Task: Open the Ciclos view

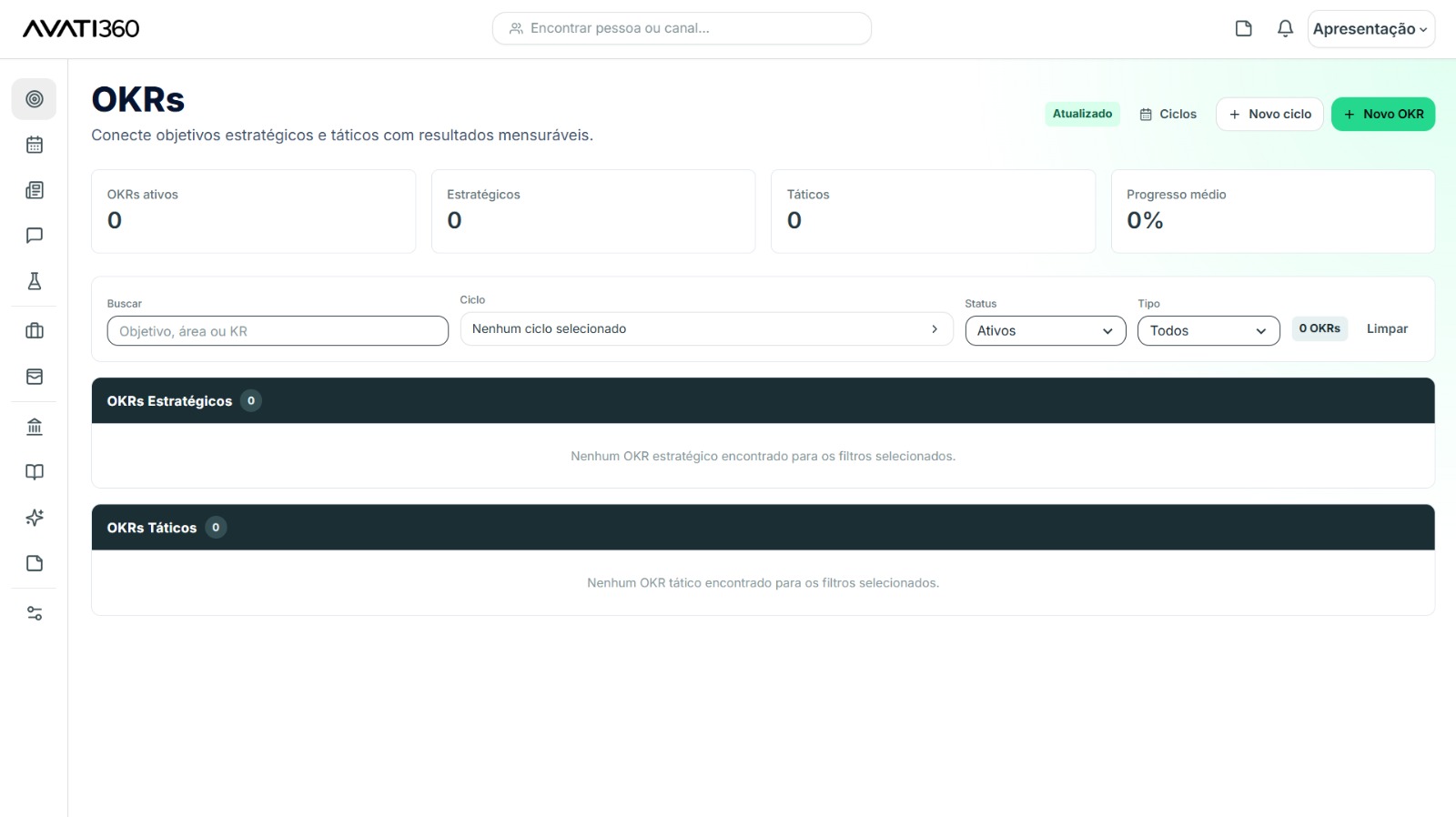Action: pyautogui.click(x=1168, y=114)
